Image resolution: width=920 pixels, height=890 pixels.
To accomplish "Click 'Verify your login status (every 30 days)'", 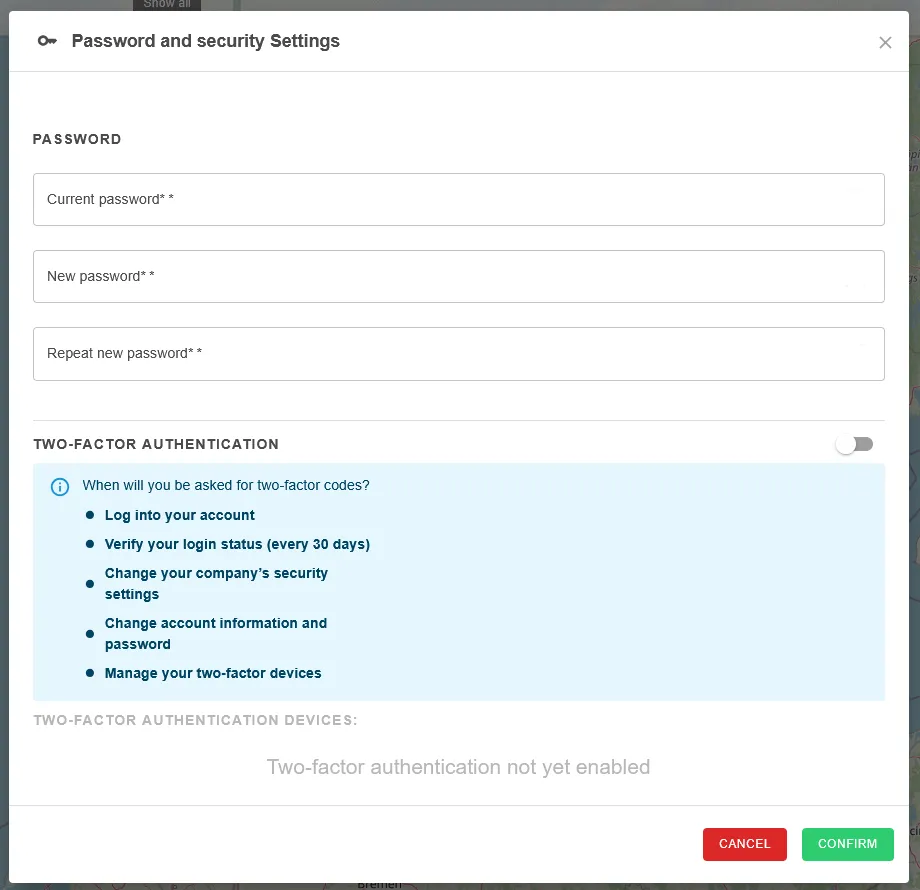I will (x=237, y=544).
